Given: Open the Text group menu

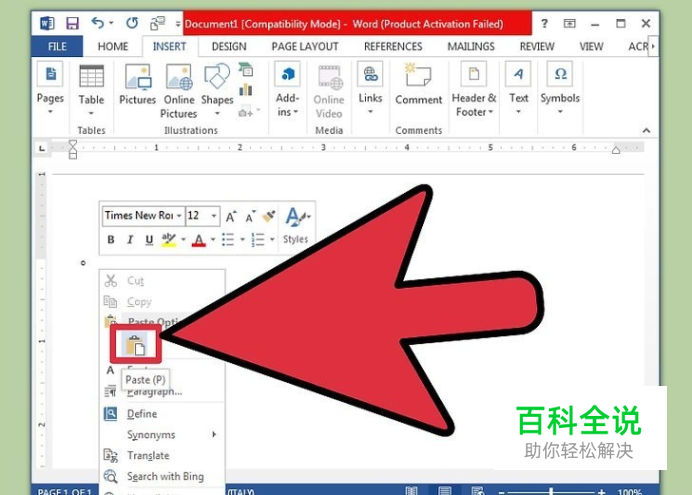Looking at the screenshot, I should (519, 89).
